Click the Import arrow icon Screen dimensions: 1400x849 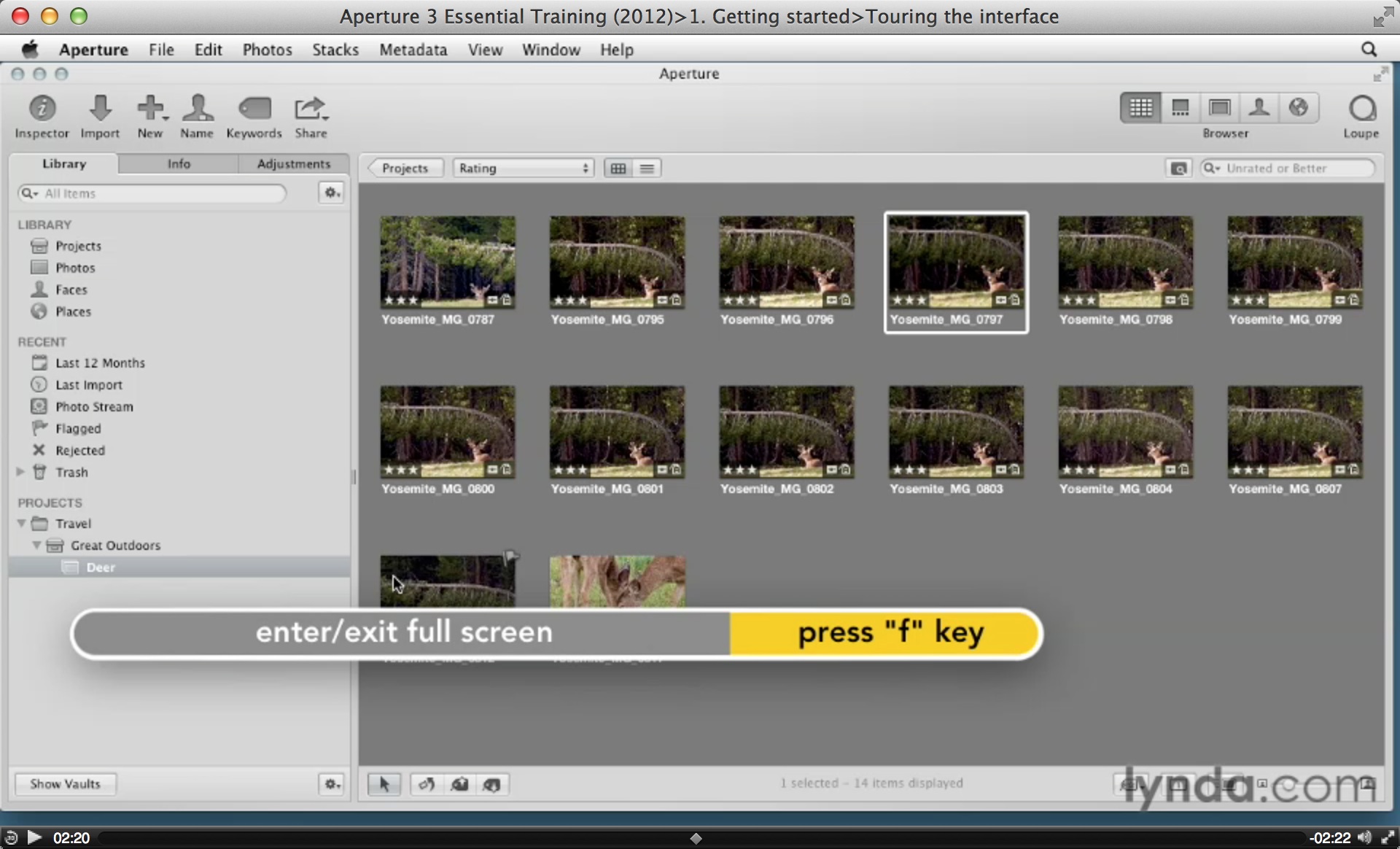pos(100,109)
